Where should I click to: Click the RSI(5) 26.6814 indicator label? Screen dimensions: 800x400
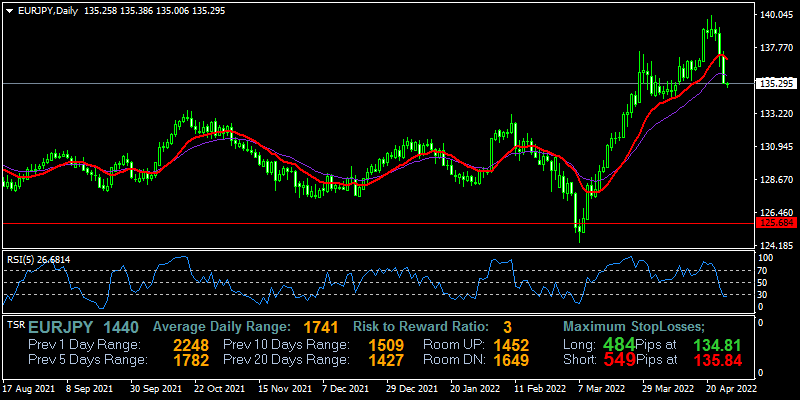tap(38, 260)
